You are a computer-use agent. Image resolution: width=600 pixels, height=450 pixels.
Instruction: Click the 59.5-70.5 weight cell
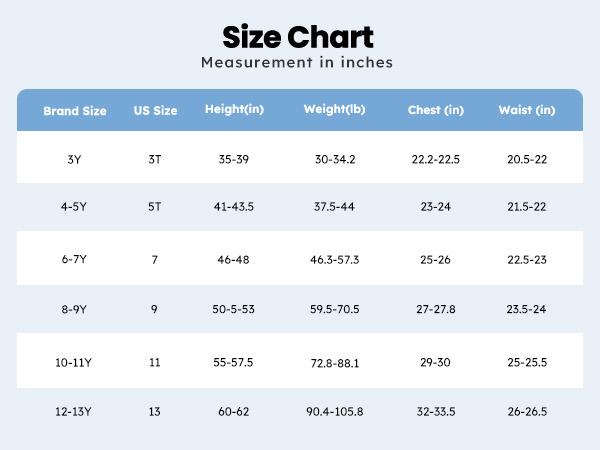click(x=334, y=309)
